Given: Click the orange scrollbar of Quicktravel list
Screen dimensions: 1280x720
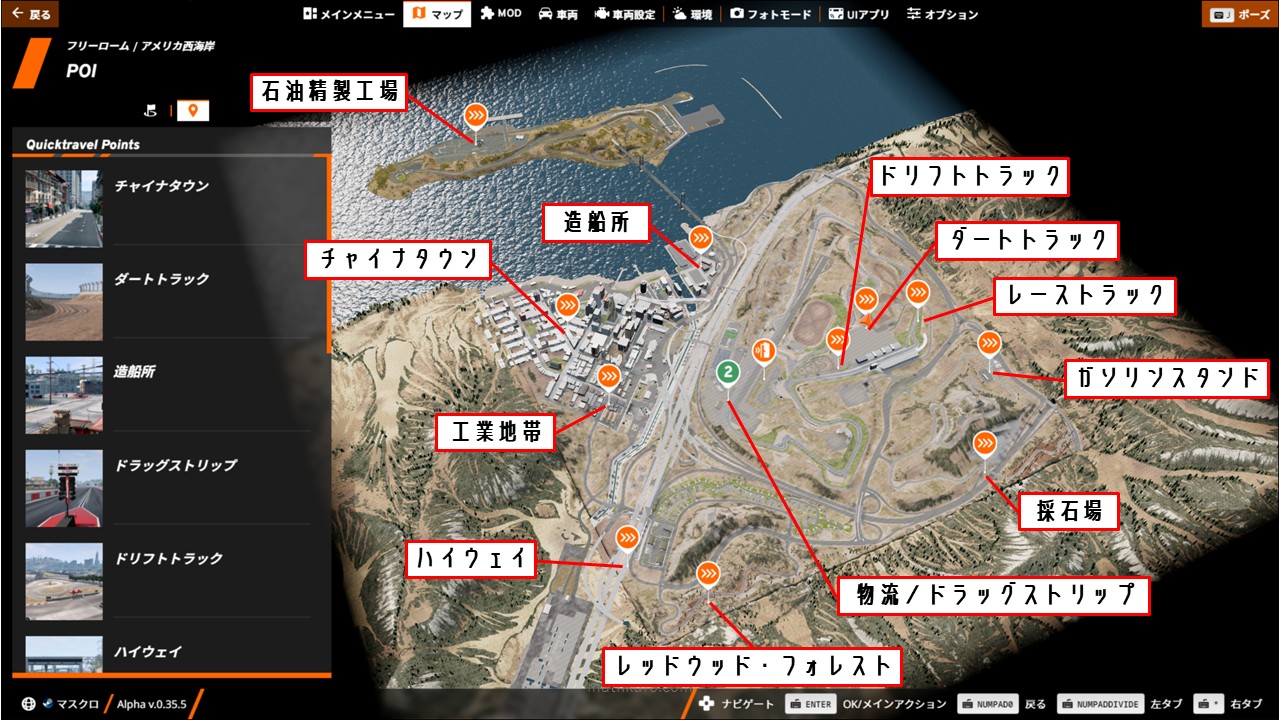Looking at the screenshot, I should tap(327, 250).
